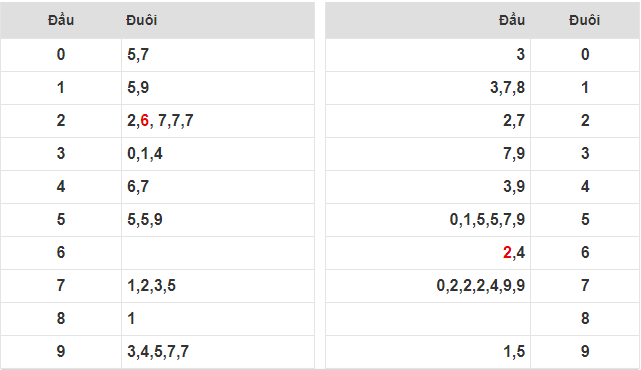Click the cell showing 2,6, 7,7,7
The image size is (641, 370).
218,121
